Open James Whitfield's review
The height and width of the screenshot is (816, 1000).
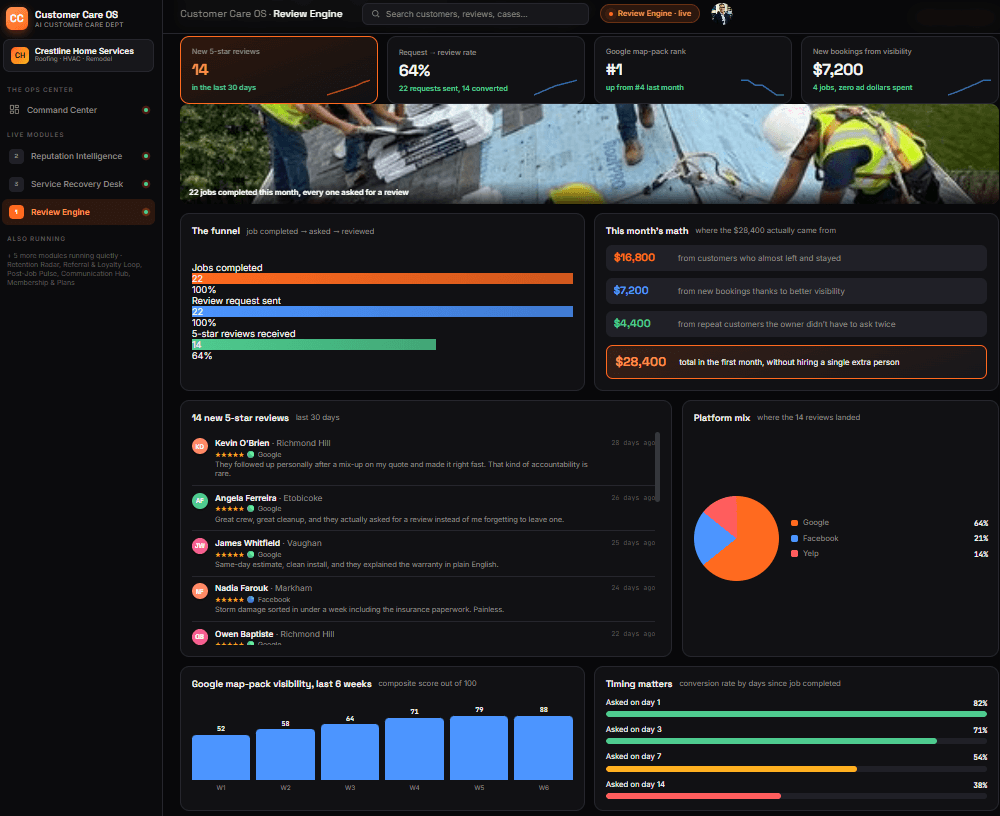[423, 553]
